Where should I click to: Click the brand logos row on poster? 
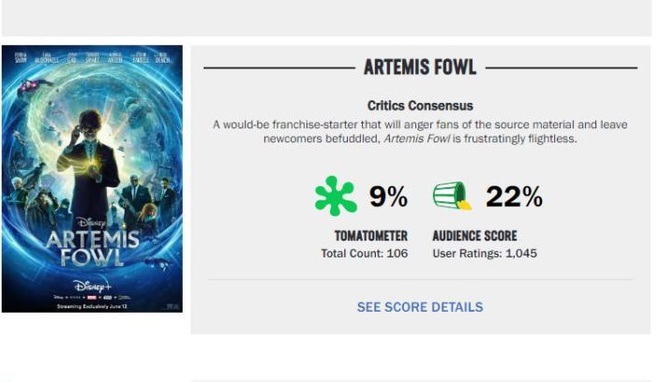92,297
